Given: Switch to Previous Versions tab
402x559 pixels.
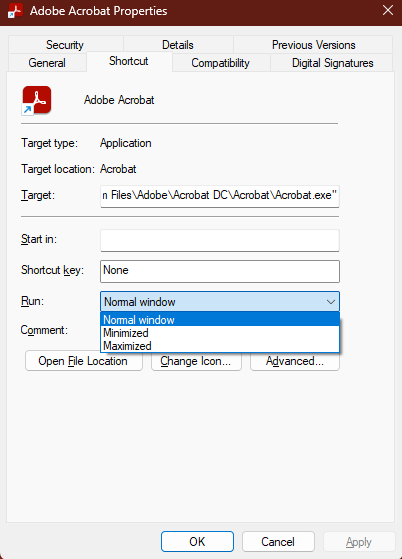Looking at the screenshot, I should [x=314, y=45].
